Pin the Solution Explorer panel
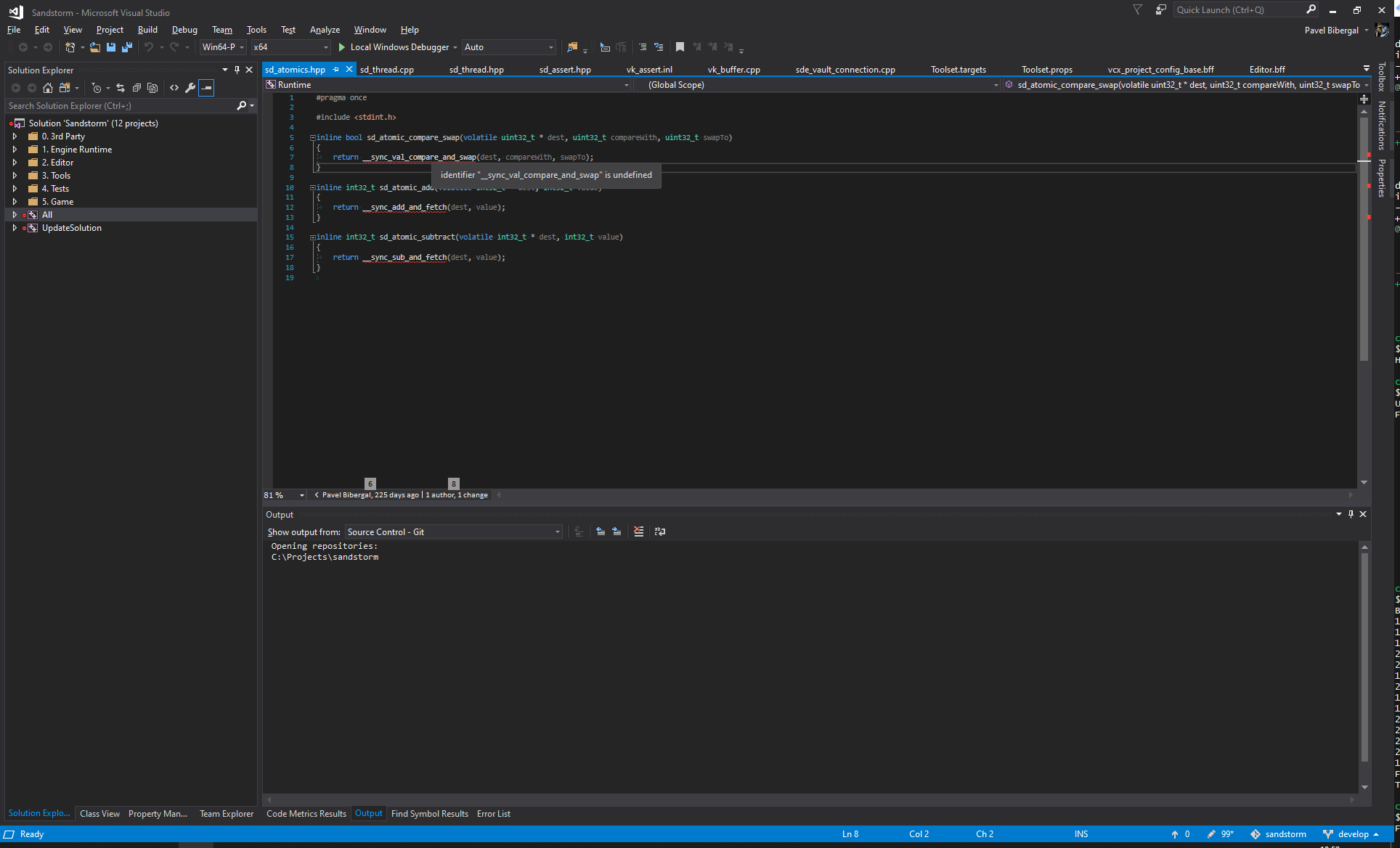The image size is (1400, 848). click(237, 69)
